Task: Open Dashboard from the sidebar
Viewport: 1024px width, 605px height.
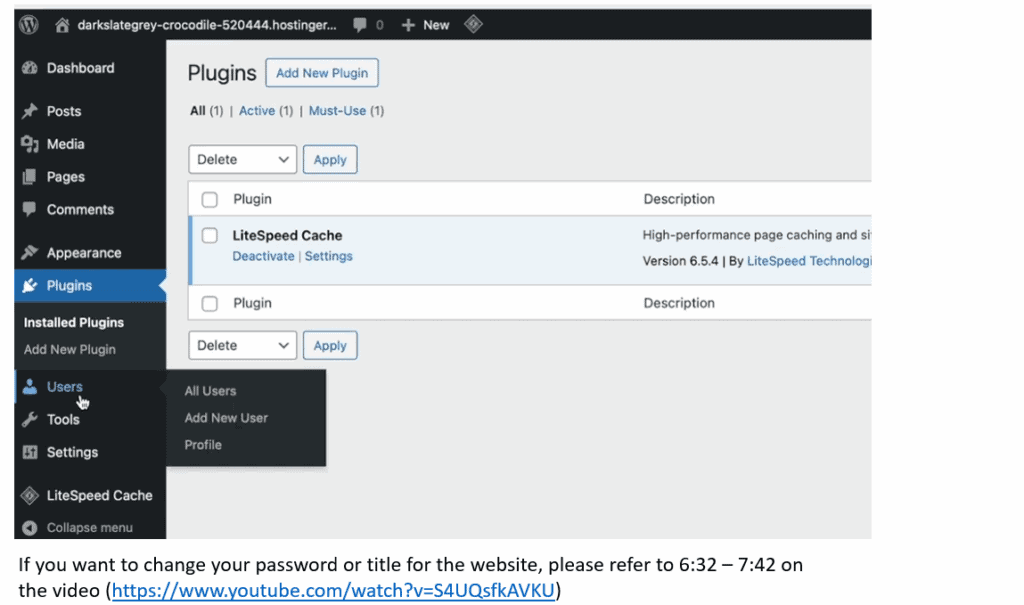Action: click(80, 68)
